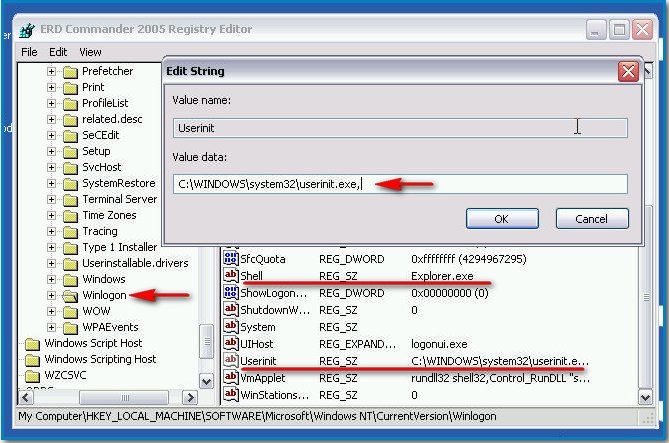Screen dimensions: 669x443
Task: Maximize the Registry Editor window
Action: coord(619,30)
